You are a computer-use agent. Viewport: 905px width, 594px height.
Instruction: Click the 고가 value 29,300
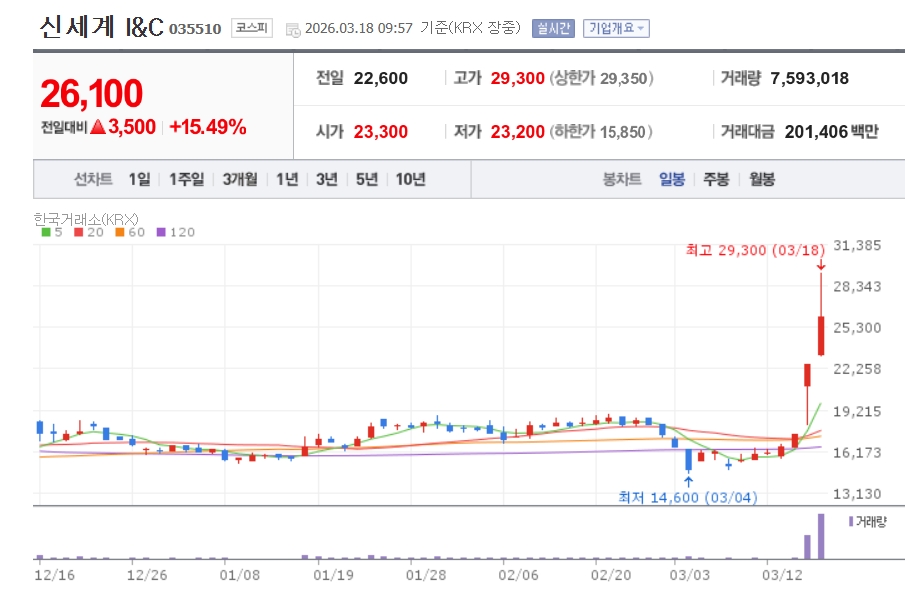coord(518,79)
